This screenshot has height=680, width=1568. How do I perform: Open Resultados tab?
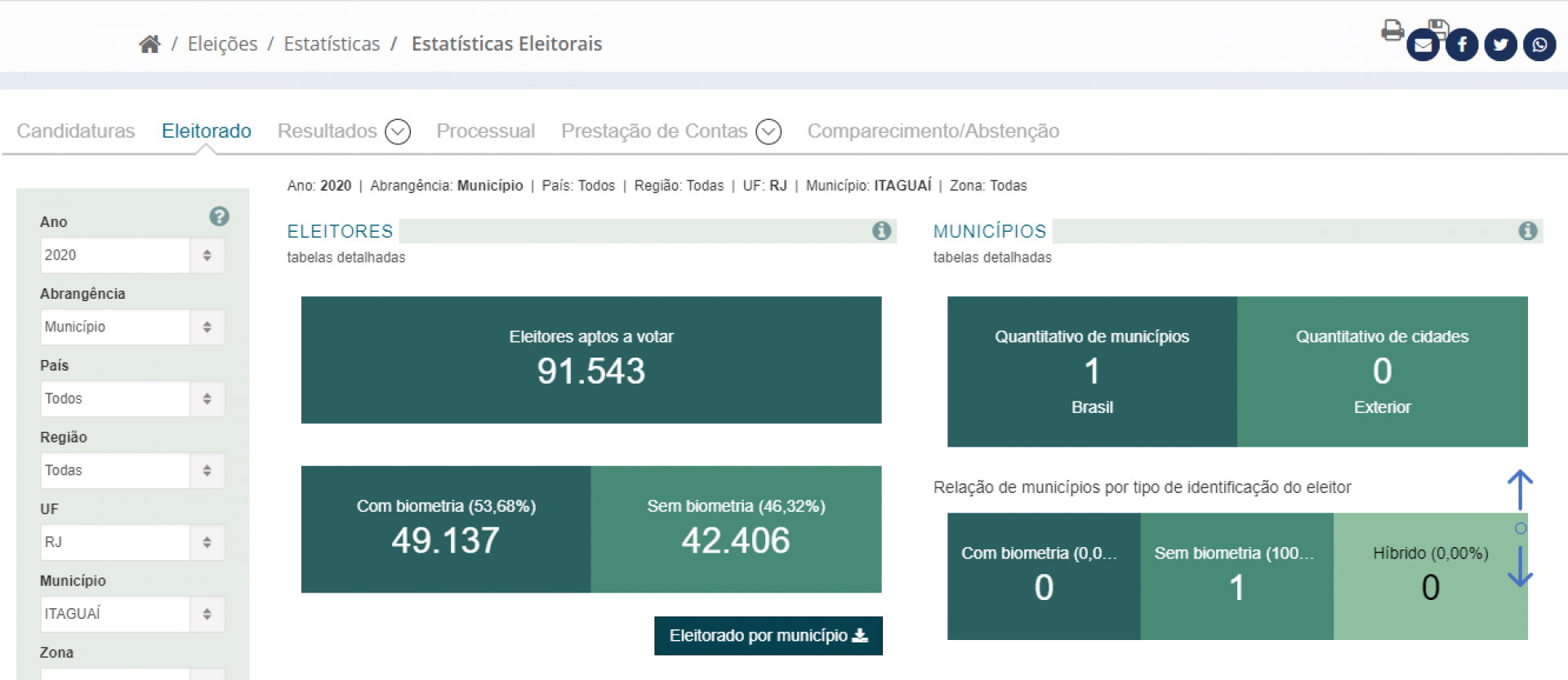coord(327,131)
